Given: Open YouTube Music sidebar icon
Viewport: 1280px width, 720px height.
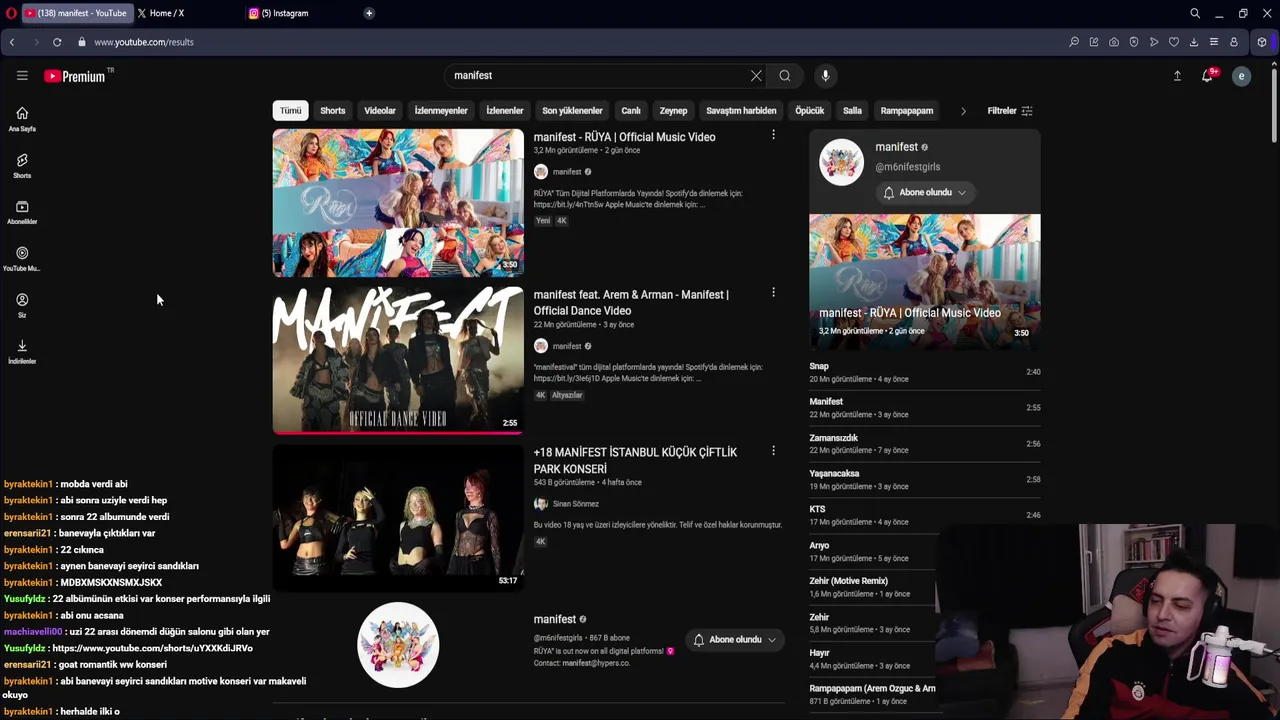Looking at the screenshot, I should (22, 259).
